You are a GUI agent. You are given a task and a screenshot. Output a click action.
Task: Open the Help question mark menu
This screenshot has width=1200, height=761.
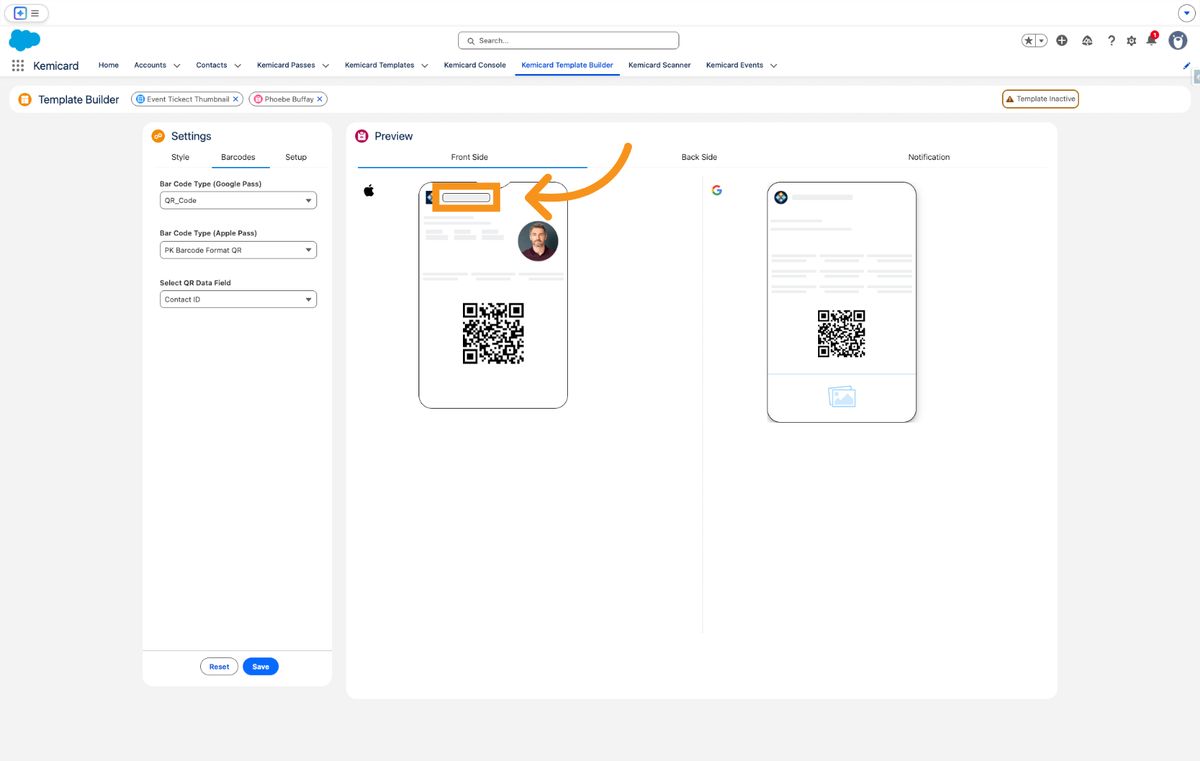point(1111,41)
